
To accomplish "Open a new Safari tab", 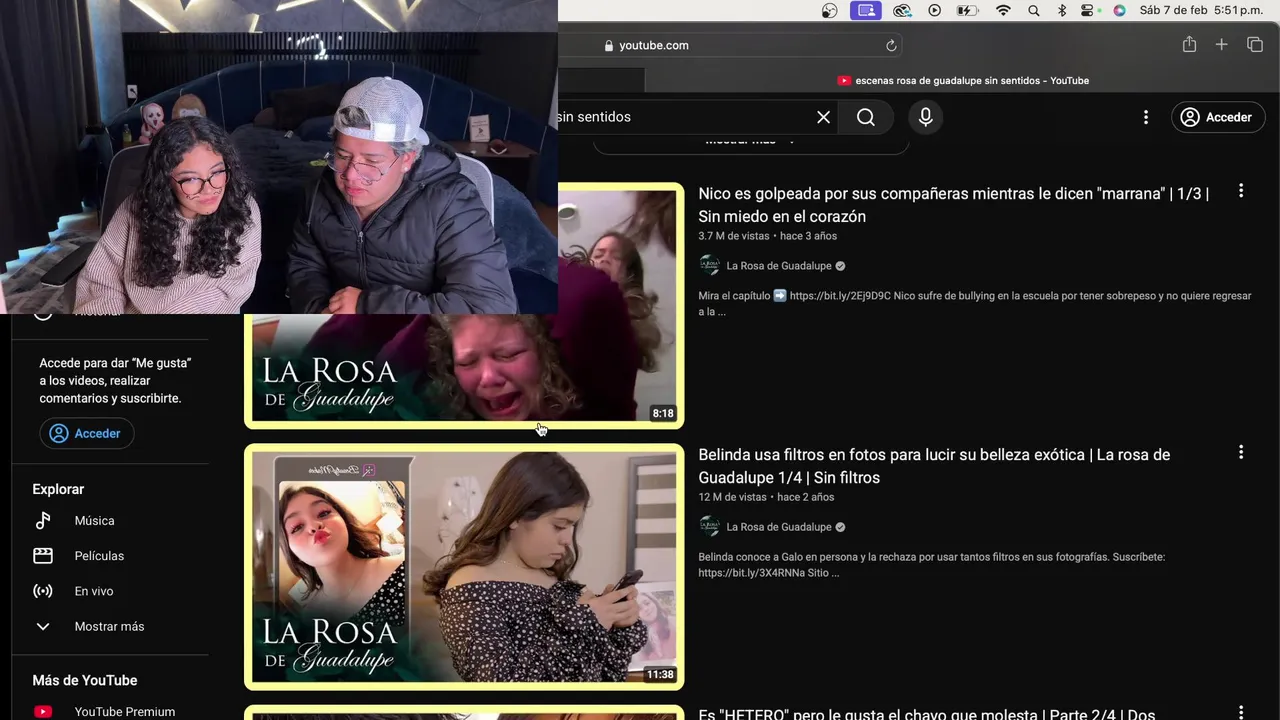I will 1221,45.
